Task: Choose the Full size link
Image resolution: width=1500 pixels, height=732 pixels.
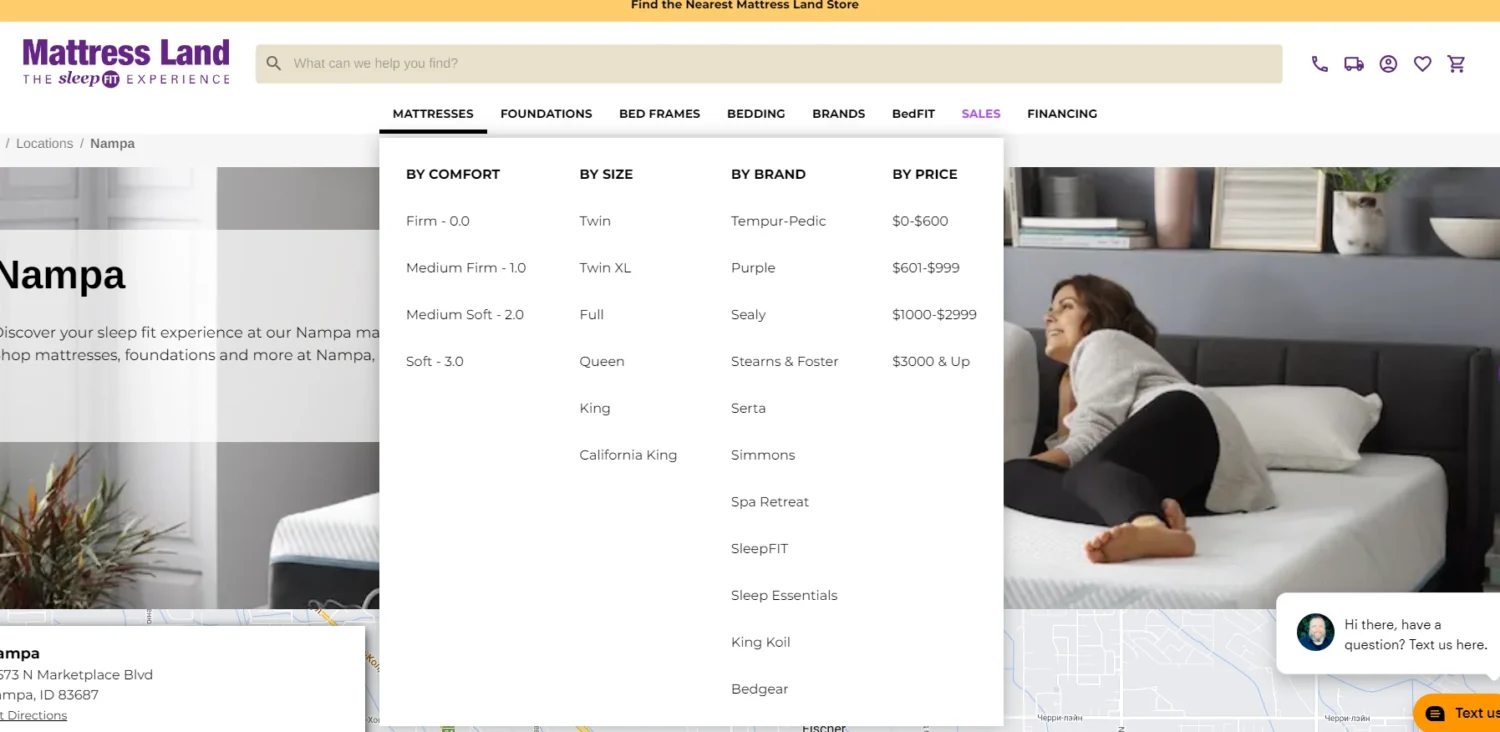Action: (x=592, y=315)
